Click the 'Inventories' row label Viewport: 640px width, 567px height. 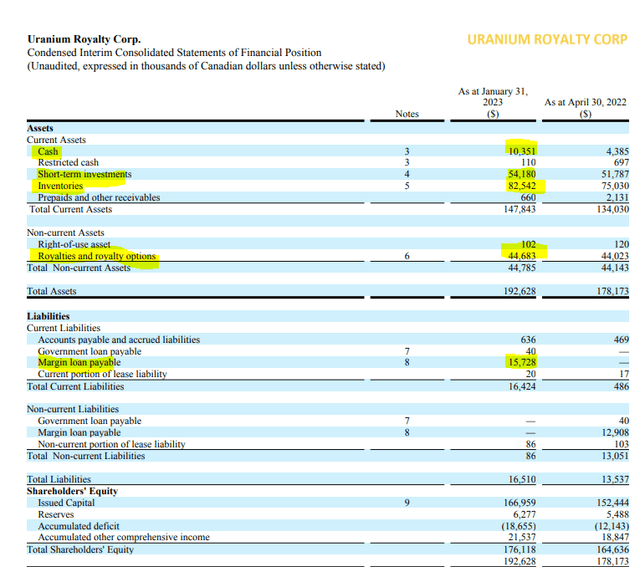click(x=60, y=186)
